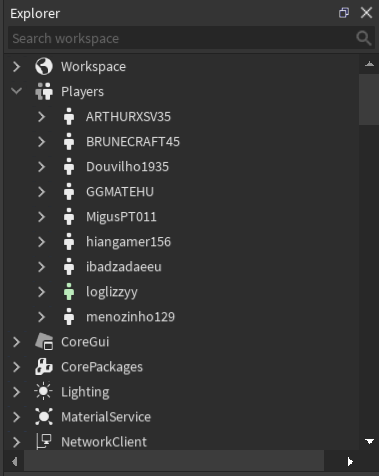Click the ARTHURXSV35 player icon
This screenshot has width=379, height=476.
point(69,116)
